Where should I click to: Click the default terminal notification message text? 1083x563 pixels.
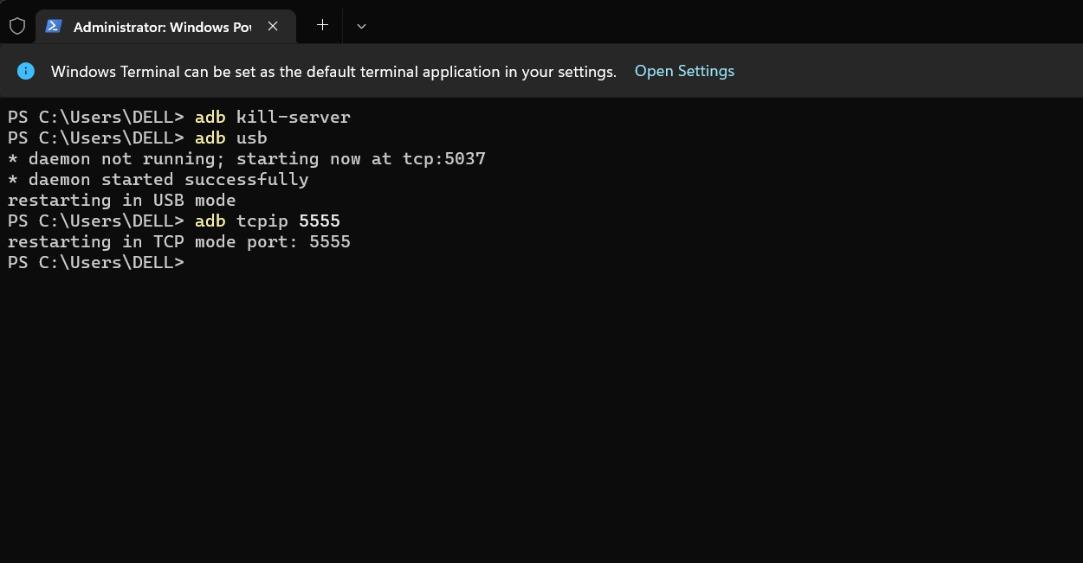(334, 72)
